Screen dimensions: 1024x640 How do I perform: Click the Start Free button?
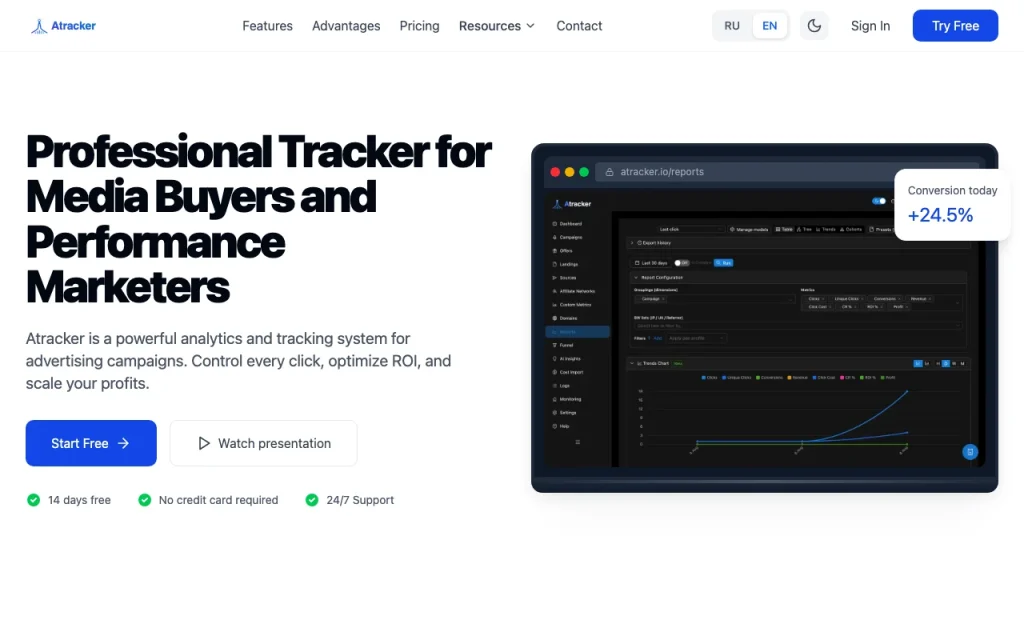91,443
